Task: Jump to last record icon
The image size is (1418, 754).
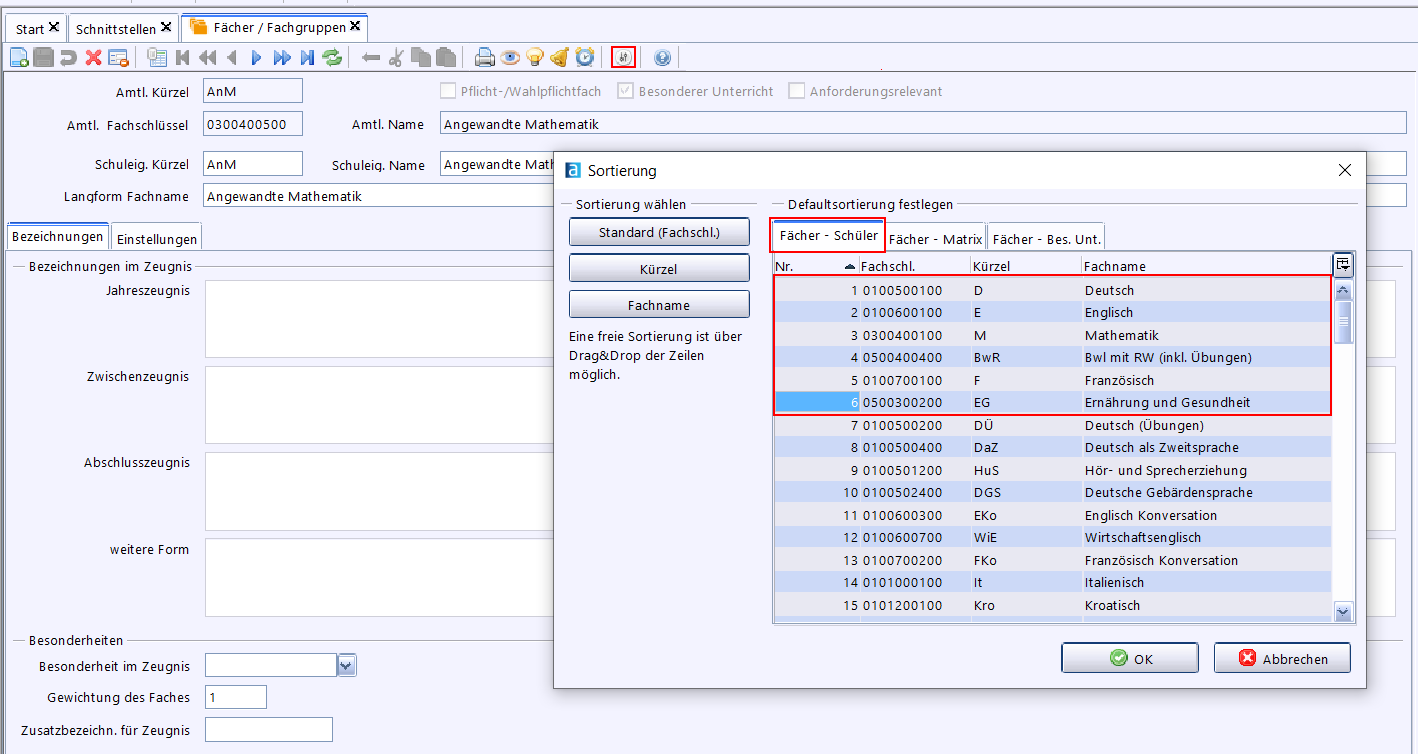Action: [307, 57]
